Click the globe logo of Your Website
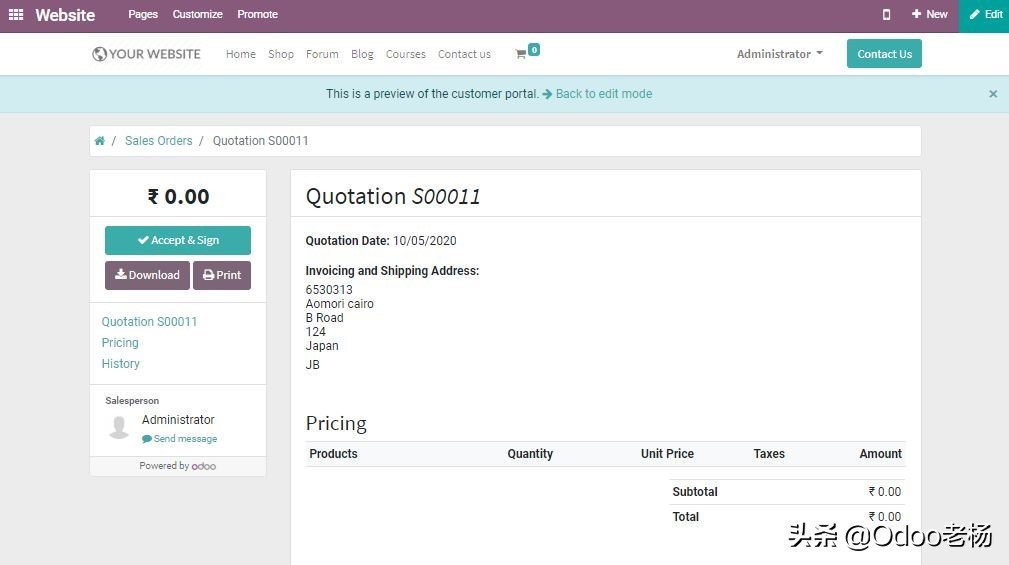 99,54
